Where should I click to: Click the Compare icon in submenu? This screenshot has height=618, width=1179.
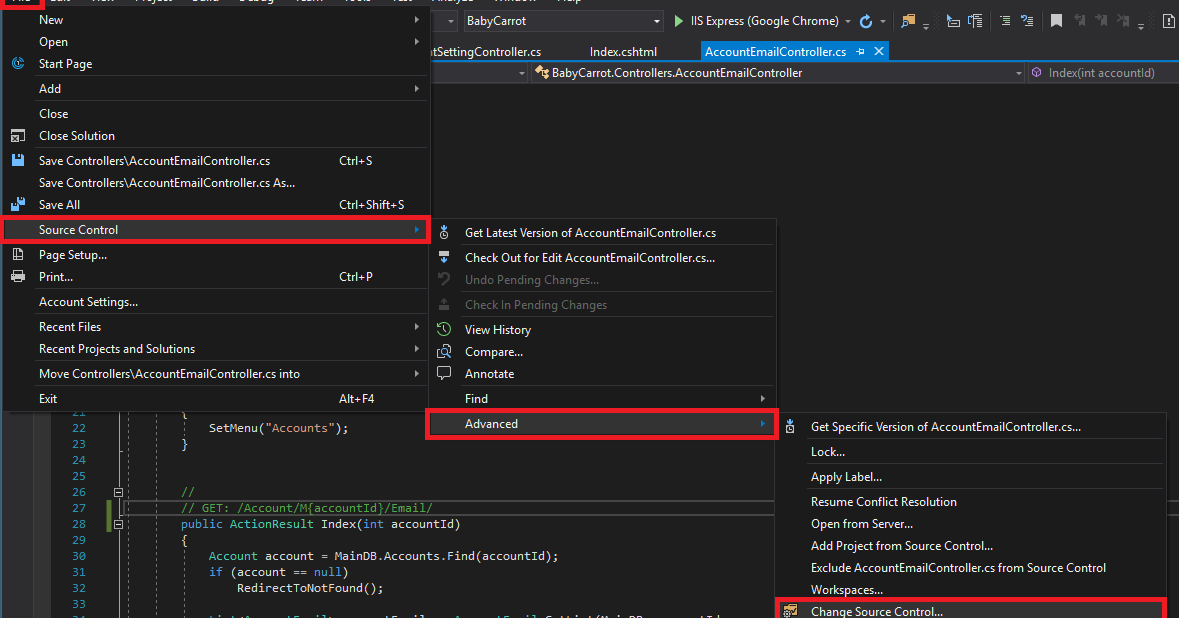(444, 352)
